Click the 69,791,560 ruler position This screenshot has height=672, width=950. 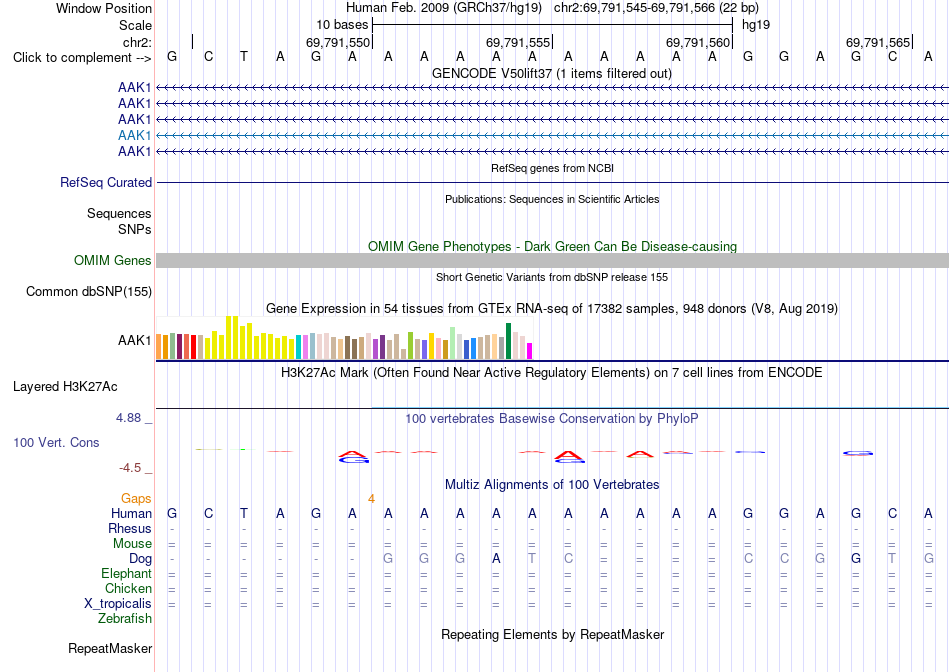click(x=698, y=42)
